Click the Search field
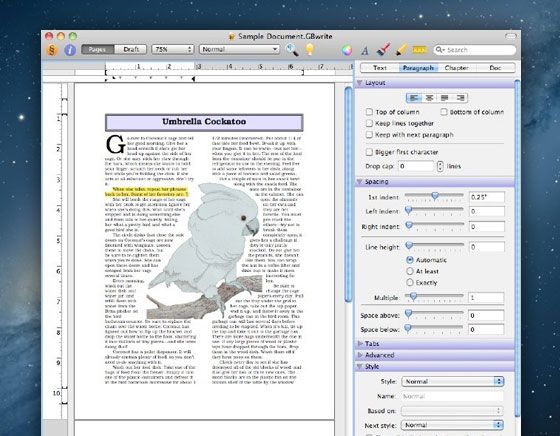The image size is (560, 436). (475, 50)
